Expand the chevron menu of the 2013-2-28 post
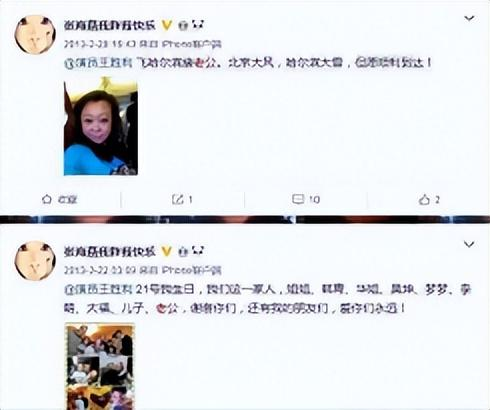 coord(469,18)
